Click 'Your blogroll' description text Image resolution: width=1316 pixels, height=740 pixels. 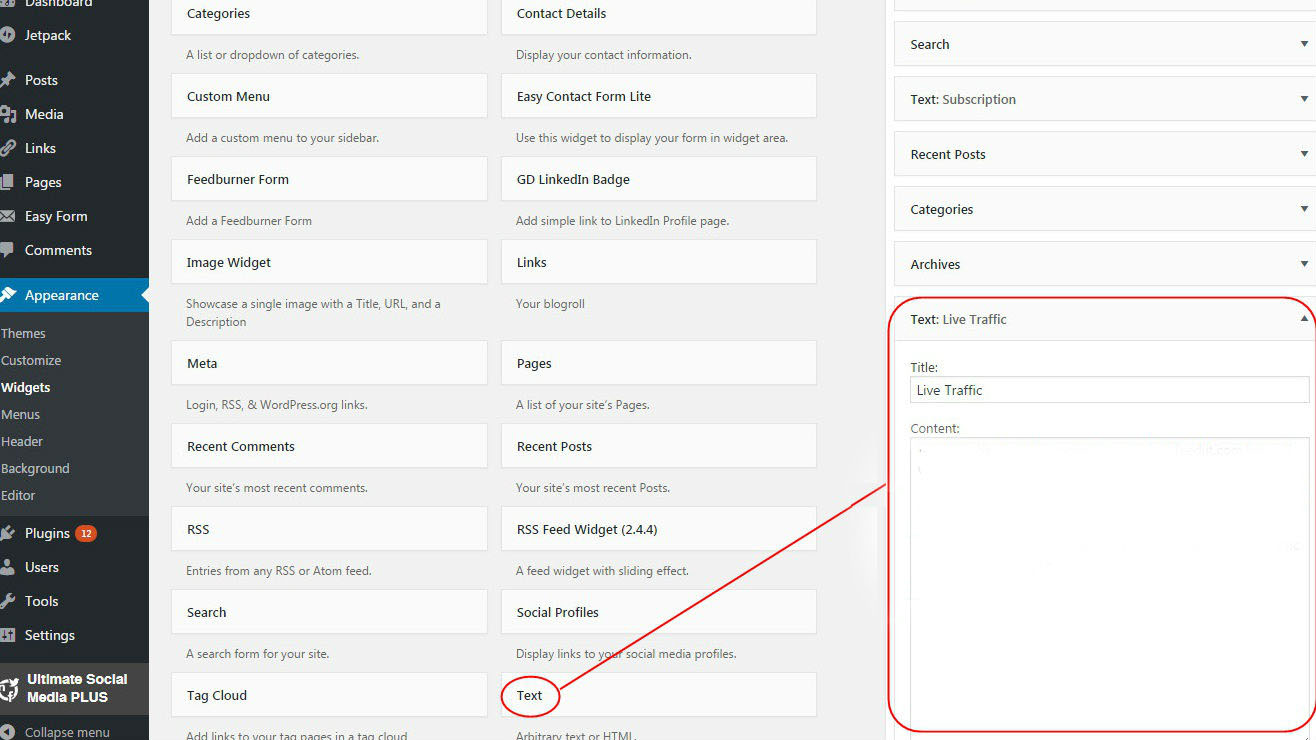pyautogui.click(x=550, y=304)
